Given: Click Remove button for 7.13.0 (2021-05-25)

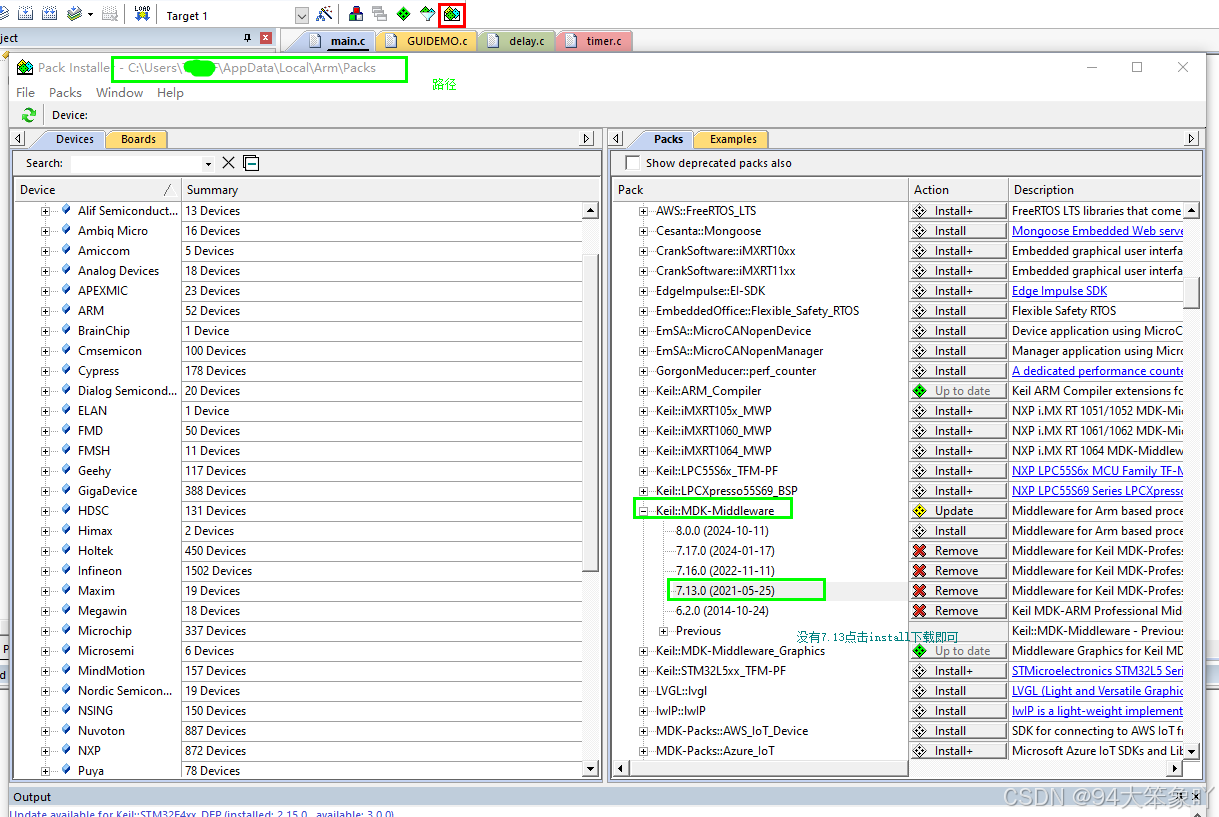Looking at the screenshot, I should [x=957, y=591].
